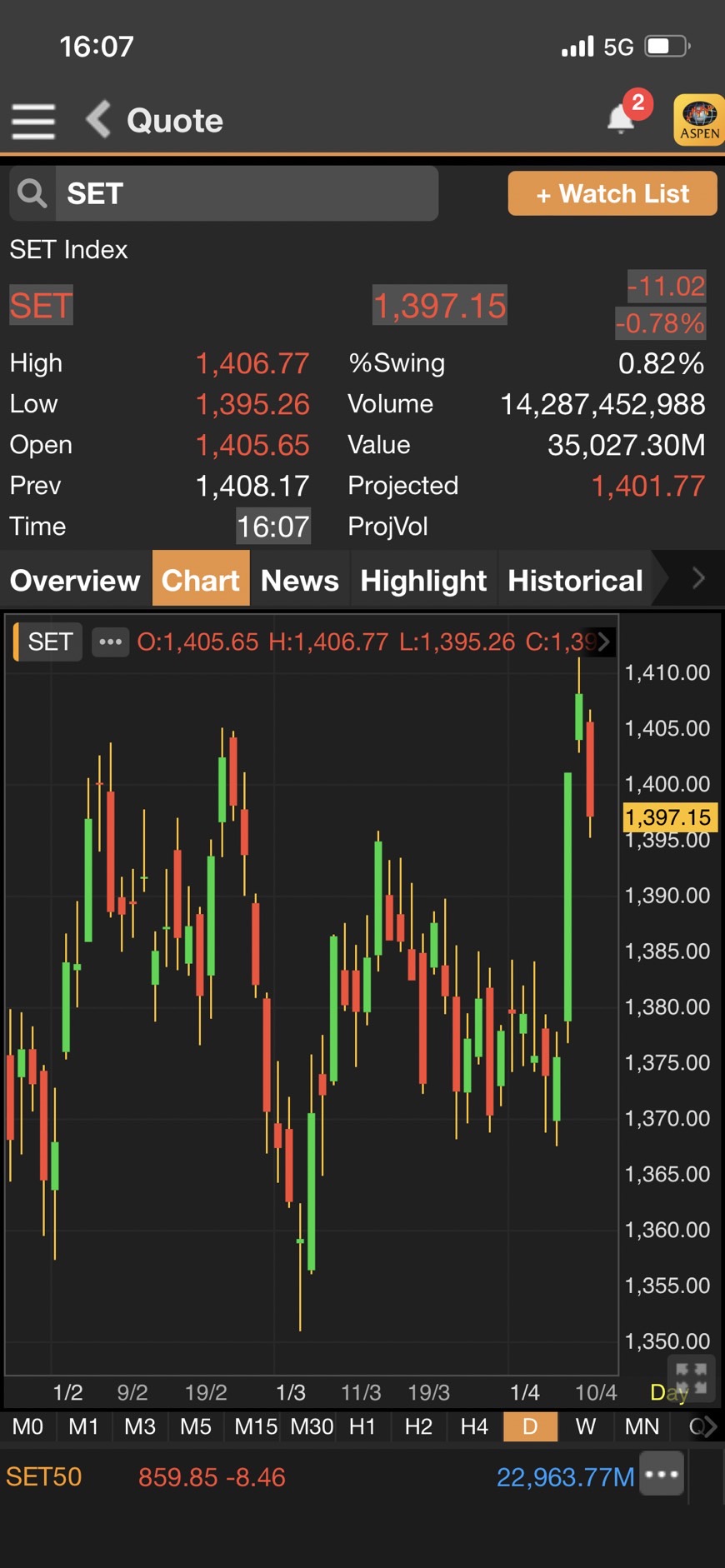
Task: Switch chart to H1 timeframe
Action: click(362, 1426)
